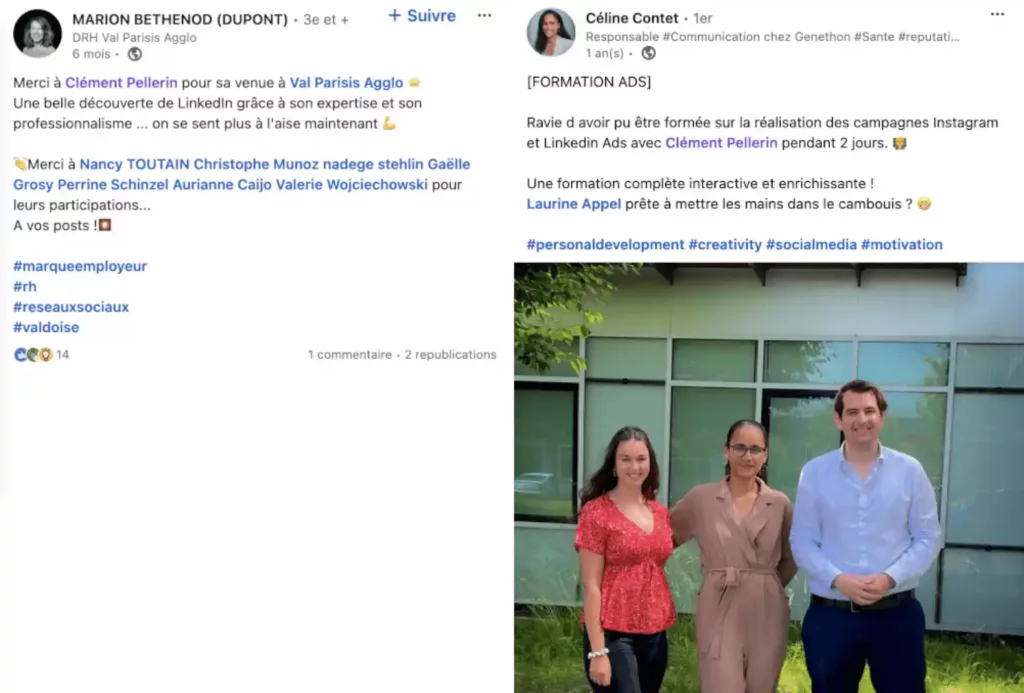Viewport: 1024px width, 693px height.
Task: Open the three-dot menu on Marion's post
Action: pyautogui.click(x=484, y=16)
